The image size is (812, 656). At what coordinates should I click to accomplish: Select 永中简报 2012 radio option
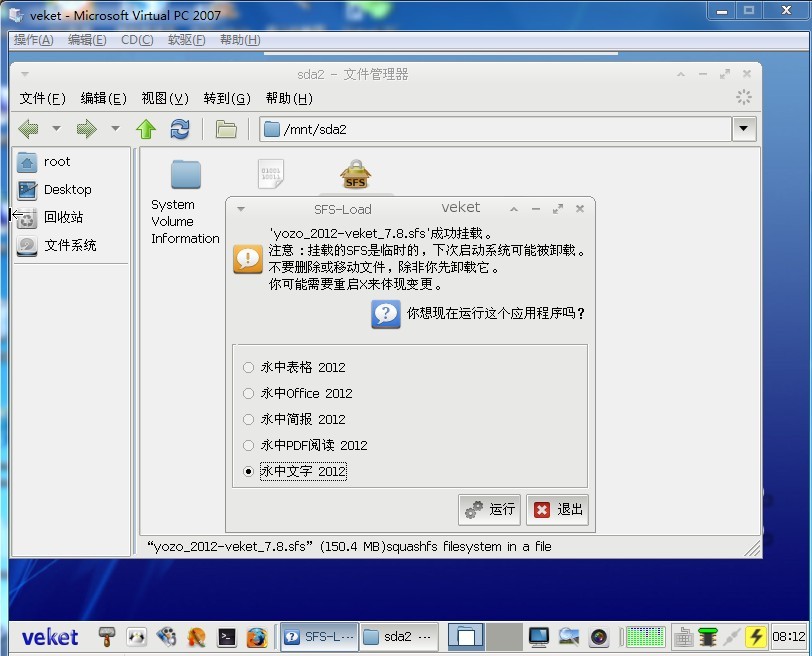tap(294, 419)
